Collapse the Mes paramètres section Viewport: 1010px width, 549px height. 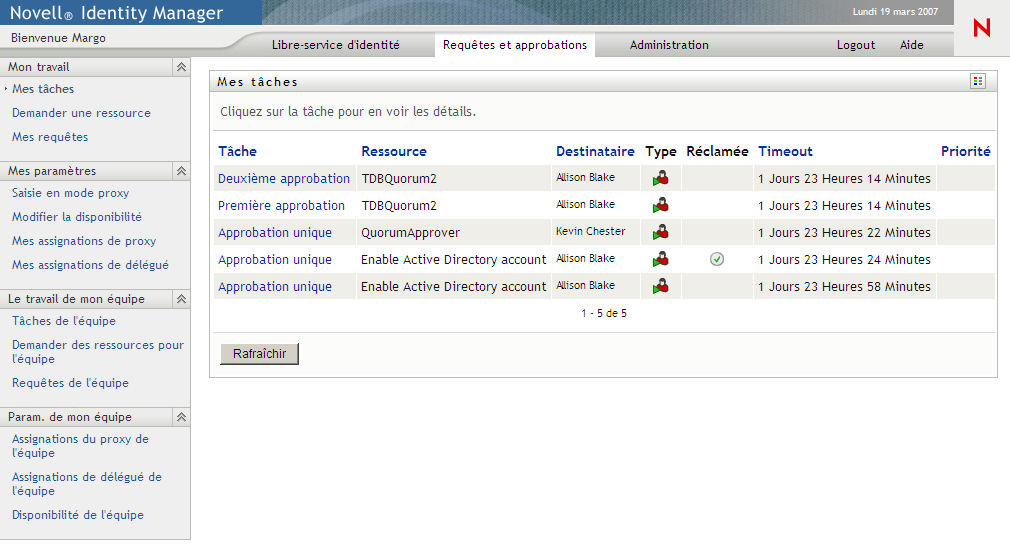click(x=182, y=171)
